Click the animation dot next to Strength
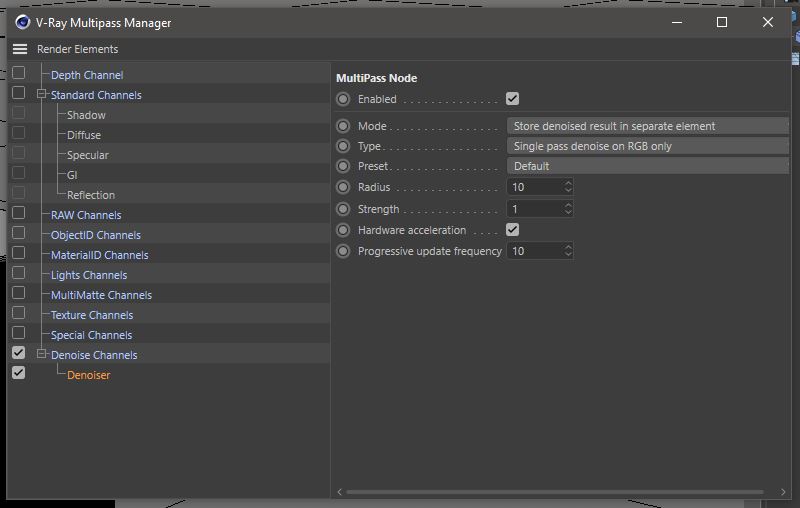This screenshot has height=508, width=800. 343,209
